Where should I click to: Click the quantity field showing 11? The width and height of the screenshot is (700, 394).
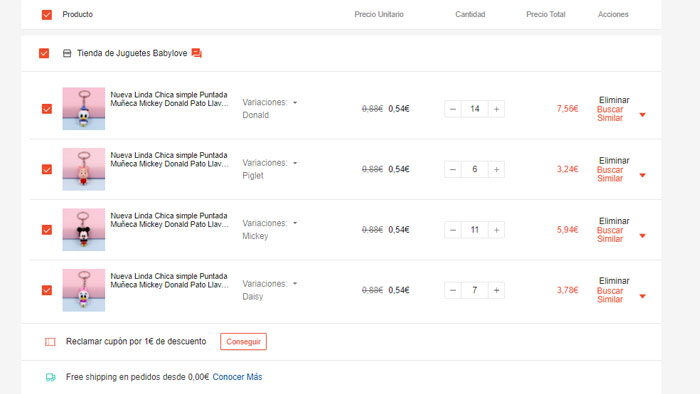coord(475,230)
